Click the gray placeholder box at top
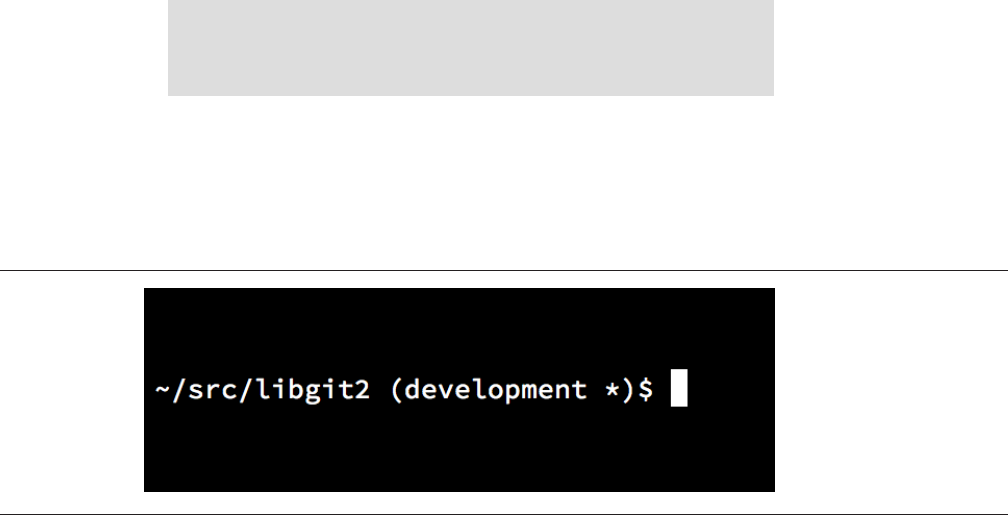This screenshot has height=515, width=1008. (470, 47)
